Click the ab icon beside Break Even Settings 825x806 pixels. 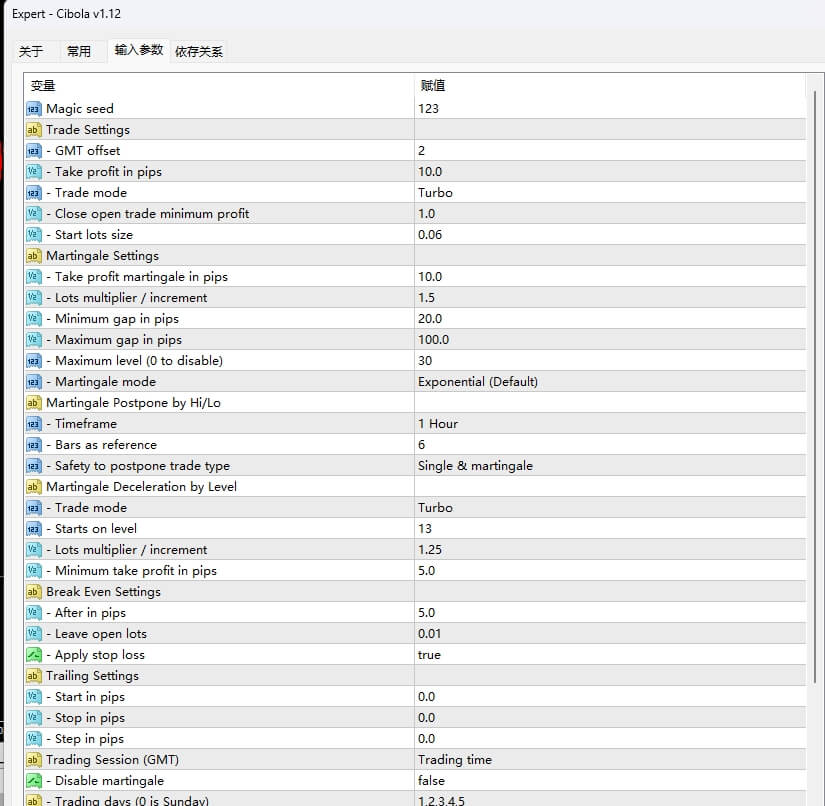click(x=33, y=591)
